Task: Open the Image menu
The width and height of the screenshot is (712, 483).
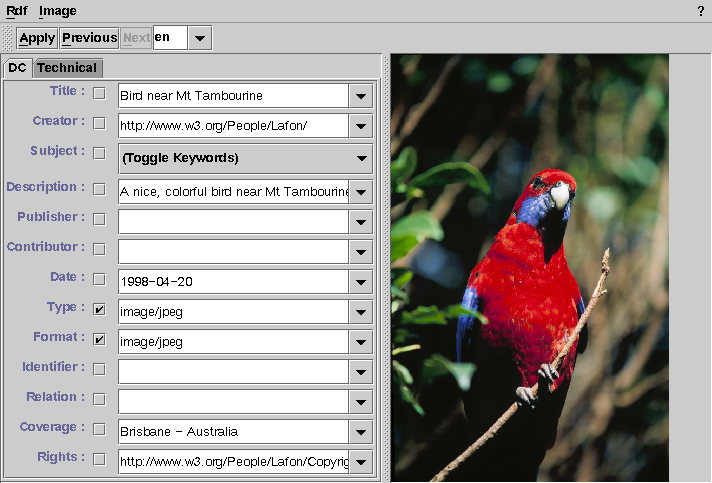Action: click(57, 11)
